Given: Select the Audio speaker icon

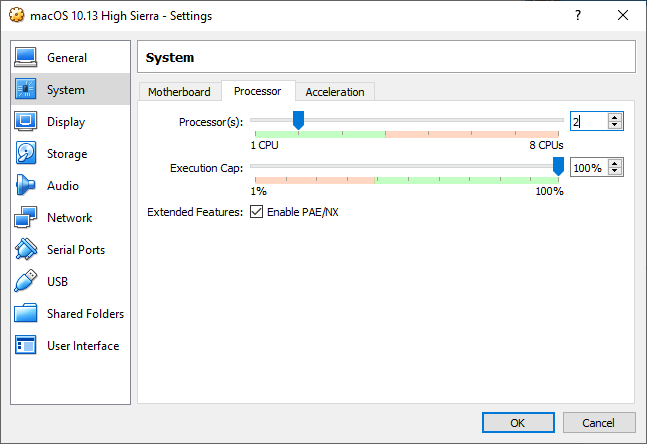Looking at the screenshot, I should click(26, 186).
